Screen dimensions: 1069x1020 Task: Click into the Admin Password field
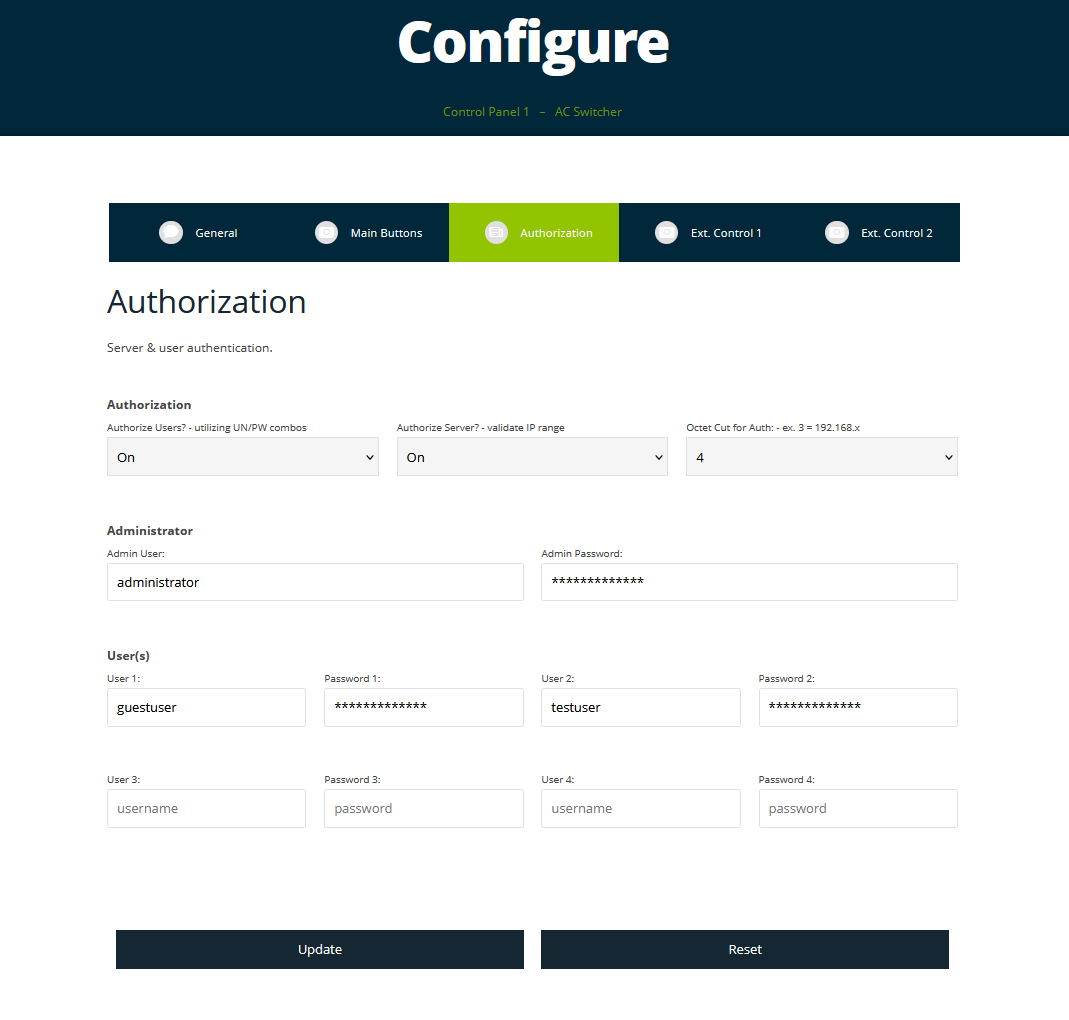point(749,582)
